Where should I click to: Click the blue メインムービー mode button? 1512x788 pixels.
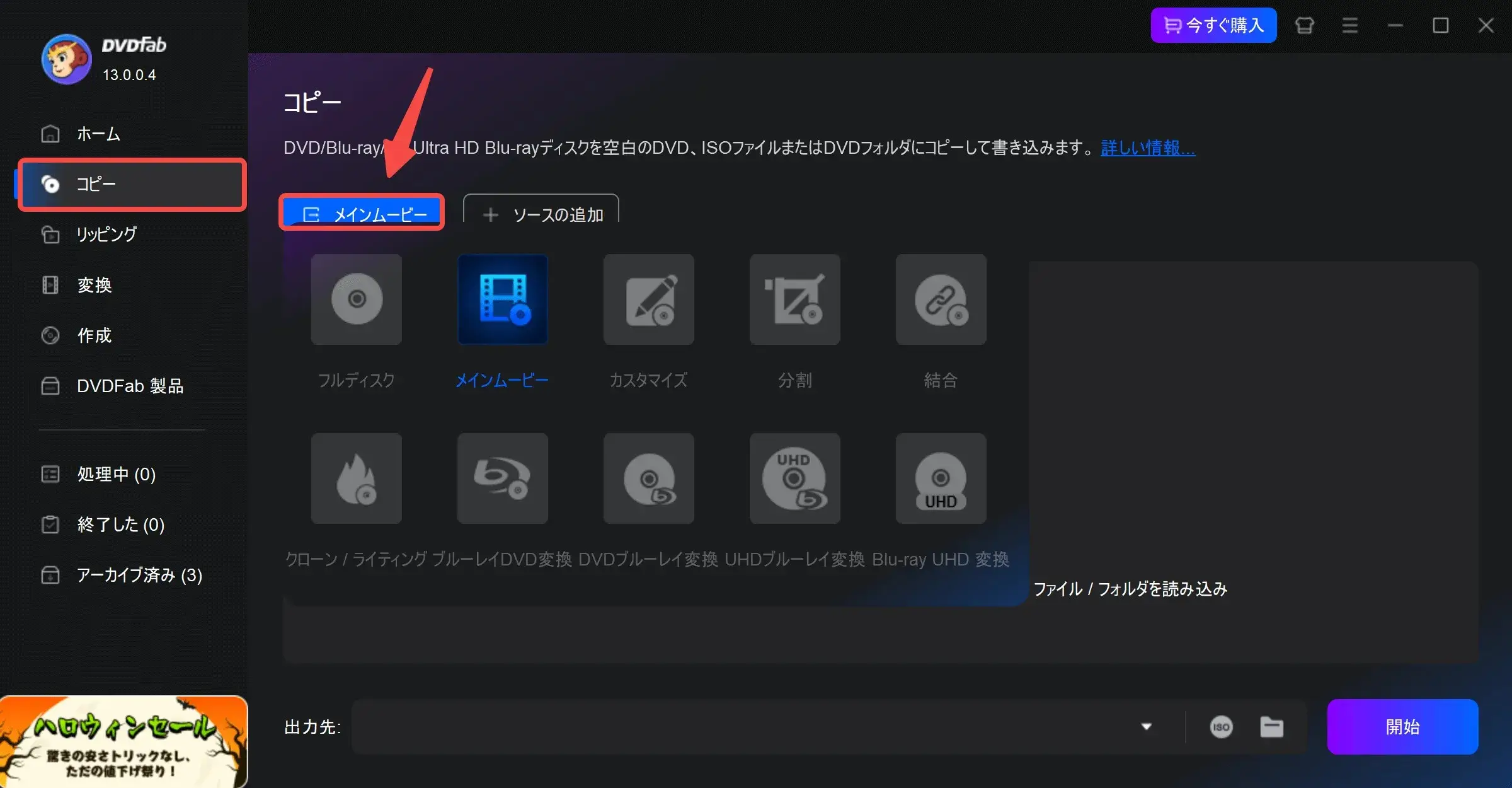[362, 213]
